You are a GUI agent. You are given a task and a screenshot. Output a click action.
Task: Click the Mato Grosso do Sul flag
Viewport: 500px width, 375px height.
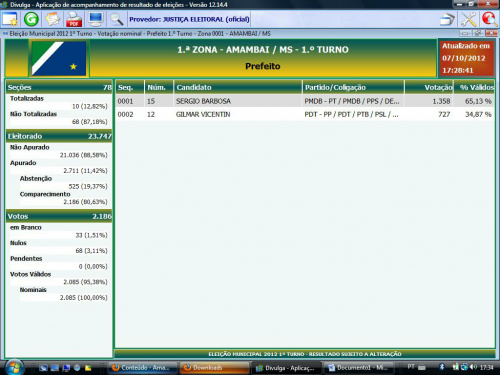click(59, 58)
